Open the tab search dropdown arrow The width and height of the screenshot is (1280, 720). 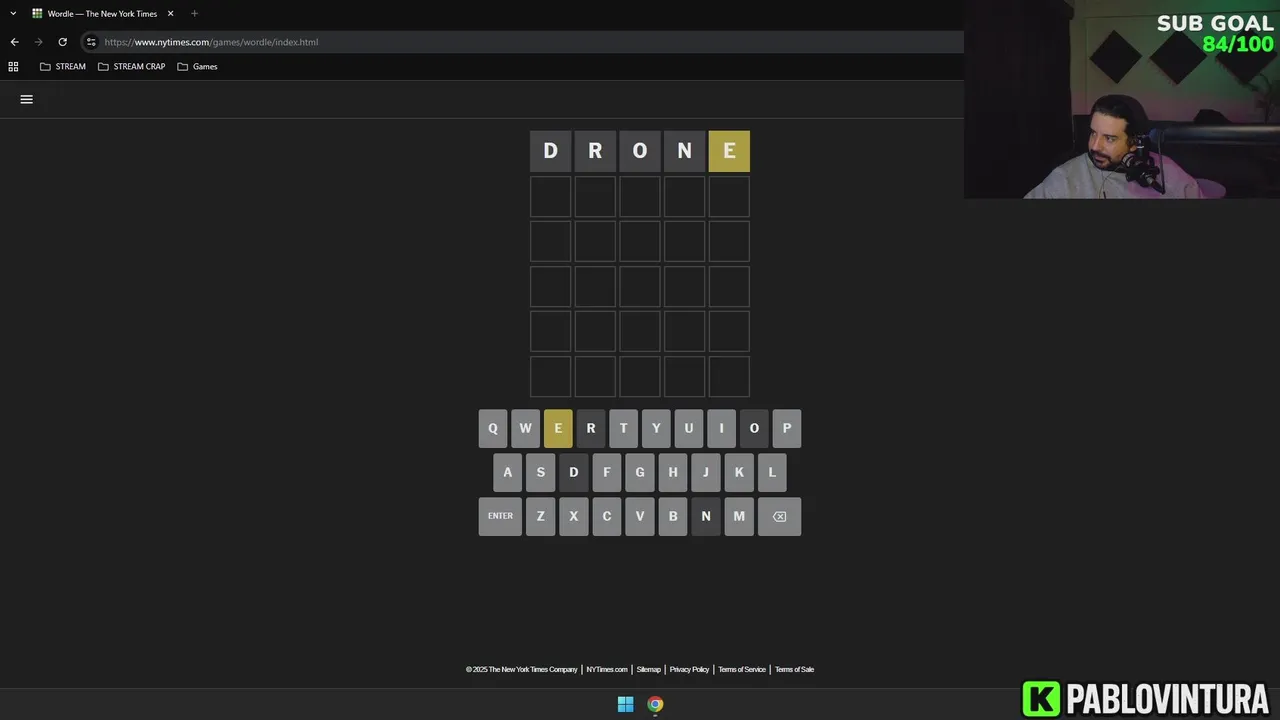coord(13,13)
